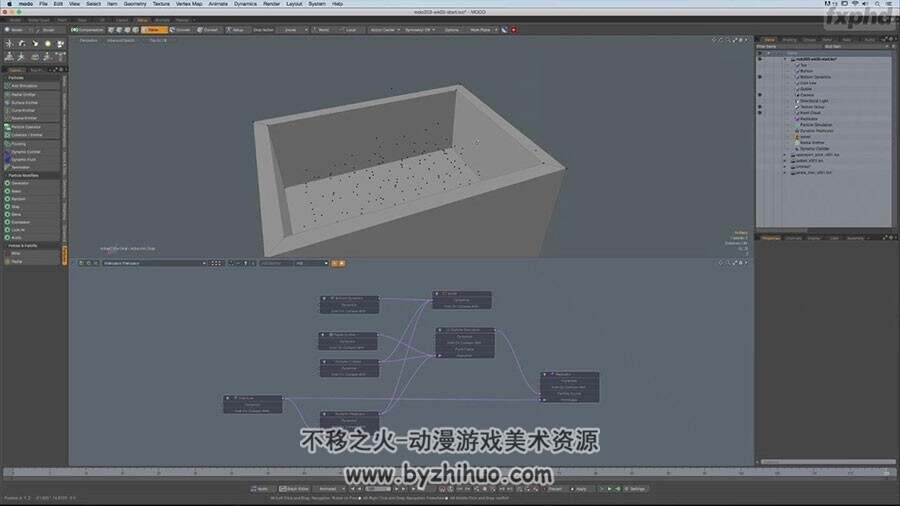Screen dimensions: 900x506
Task: Open the Symmetry: Off dropdown
Action: 420,30
